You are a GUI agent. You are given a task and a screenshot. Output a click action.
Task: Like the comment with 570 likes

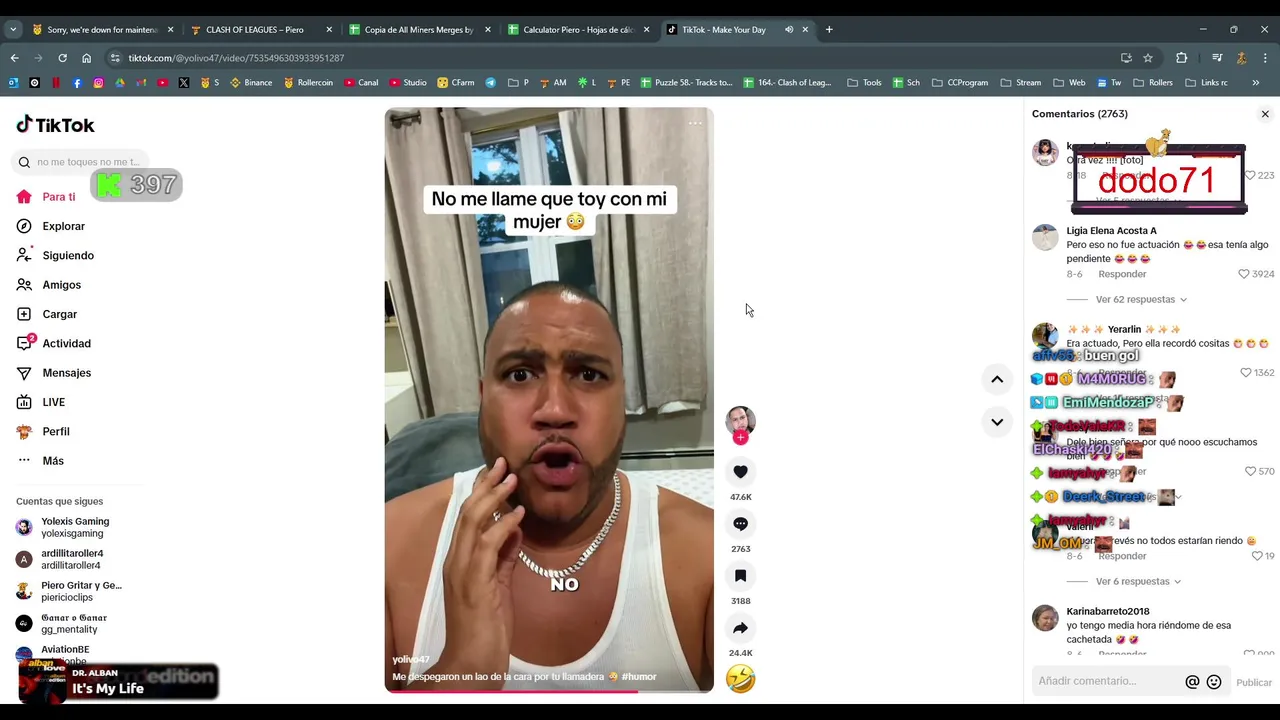pyautogui.click(x=1250, y=471)
